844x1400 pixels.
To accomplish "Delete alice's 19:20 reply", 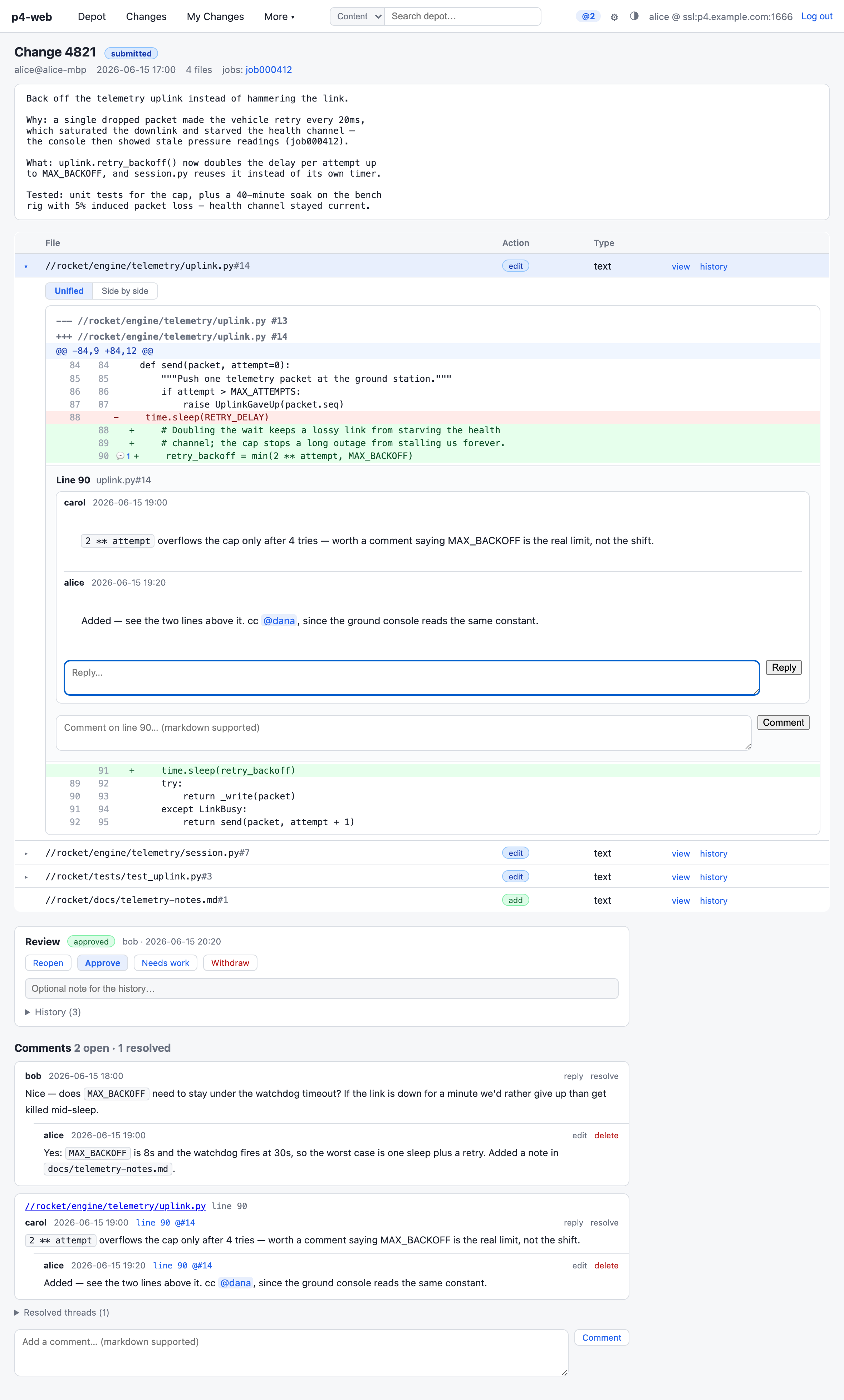I will (x=607, y=1265).
